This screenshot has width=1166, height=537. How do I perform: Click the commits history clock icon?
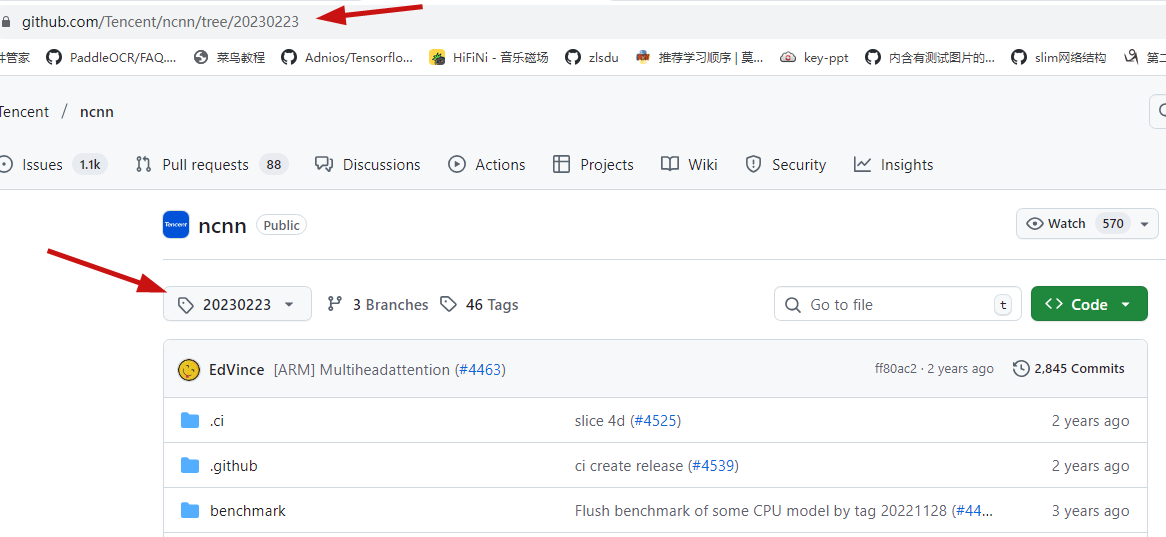point(1021,369)
